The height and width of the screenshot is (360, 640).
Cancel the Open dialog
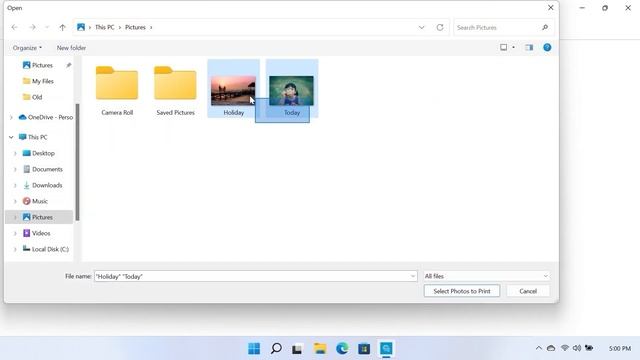pos(528,291)
